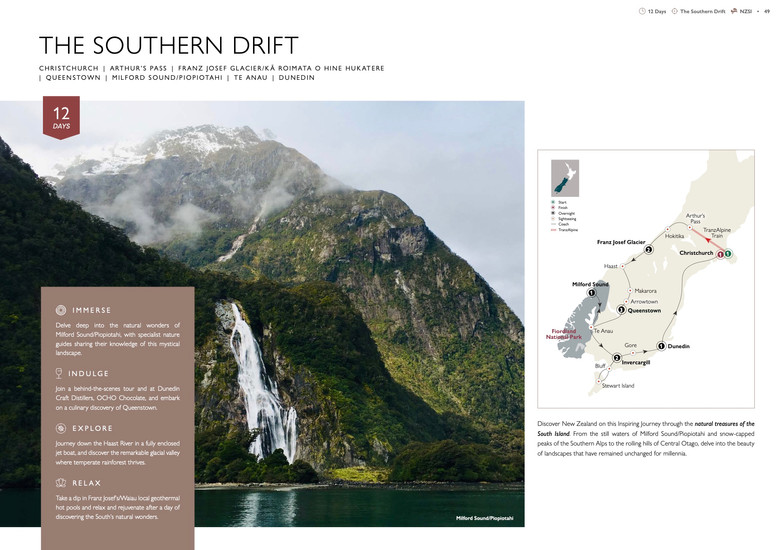778x550 pixels.
Task: Click the 'IMMERSE' heading
Action: point(92,310)
